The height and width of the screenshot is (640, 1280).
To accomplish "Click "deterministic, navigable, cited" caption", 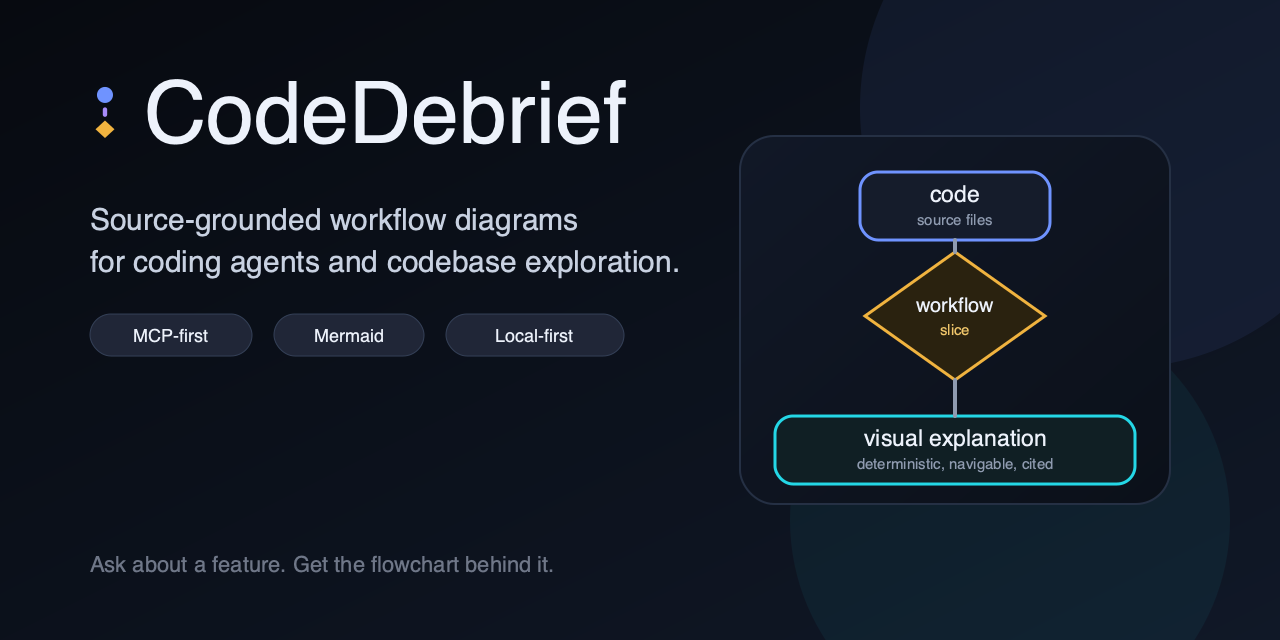I will coord(955,464).
